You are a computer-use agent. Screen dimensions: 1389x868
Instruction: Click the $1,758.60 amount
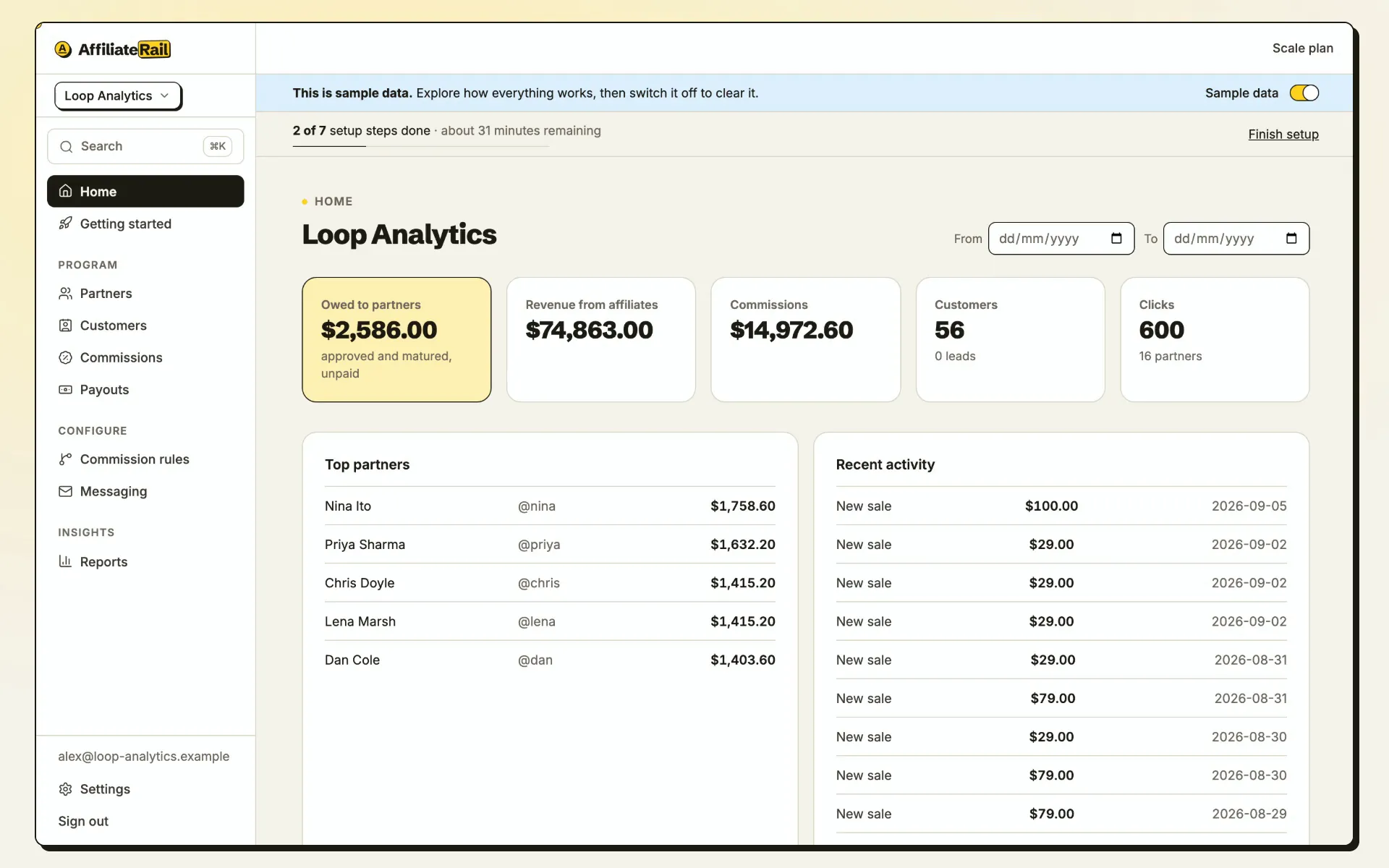click(x=742, y=506)
